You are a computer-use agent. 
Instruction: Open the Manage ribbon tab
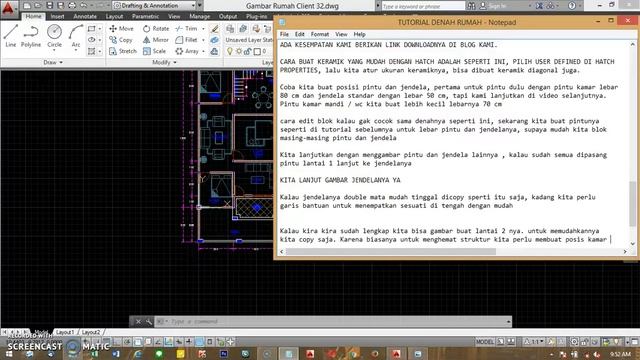(200, 16)
